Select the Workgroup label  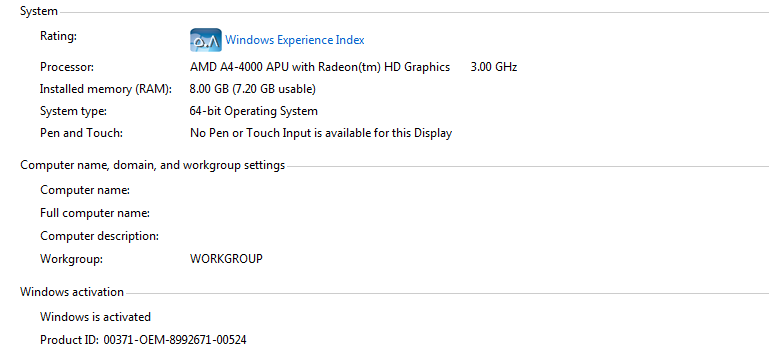click(x=72, y=259)
